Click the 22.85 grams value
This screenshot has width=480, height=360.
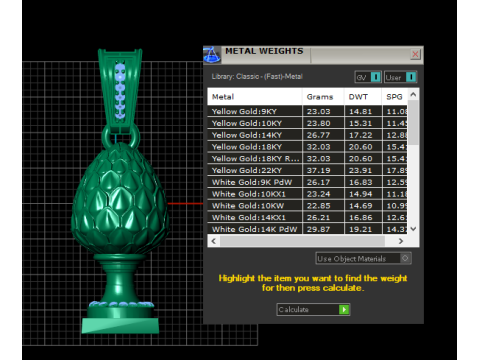click(318, 206)
